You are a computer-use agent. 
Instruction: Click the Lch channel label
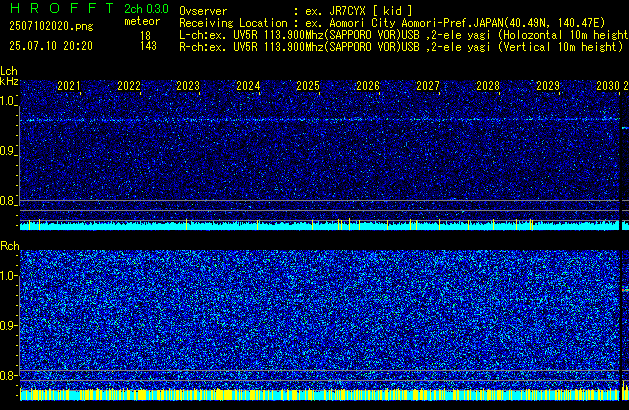tap(9, 71)
